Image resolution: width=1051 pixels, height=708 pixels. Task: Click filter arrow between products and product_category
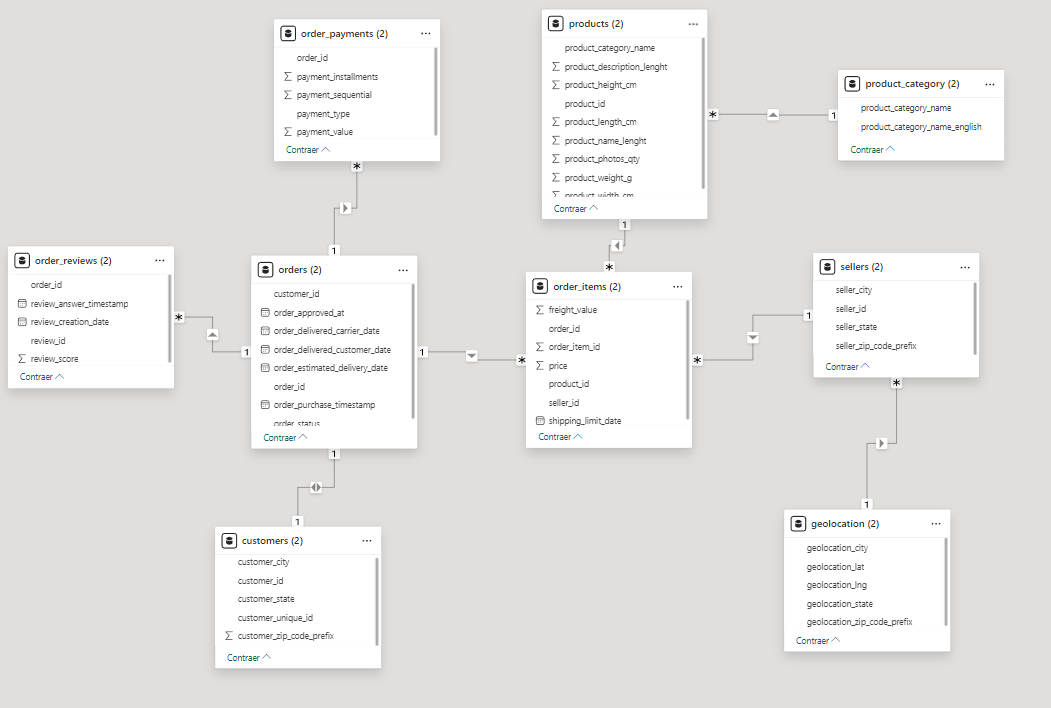pyautogui.click(x=773, y=115)
